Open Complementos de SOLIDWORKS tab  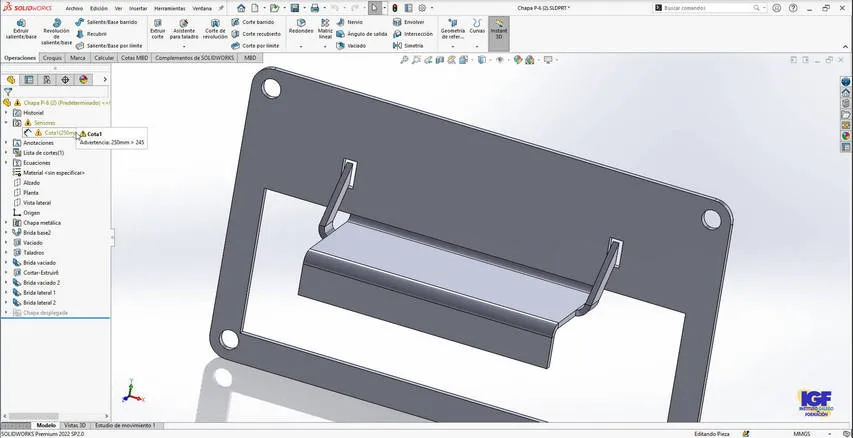(195, 58)
